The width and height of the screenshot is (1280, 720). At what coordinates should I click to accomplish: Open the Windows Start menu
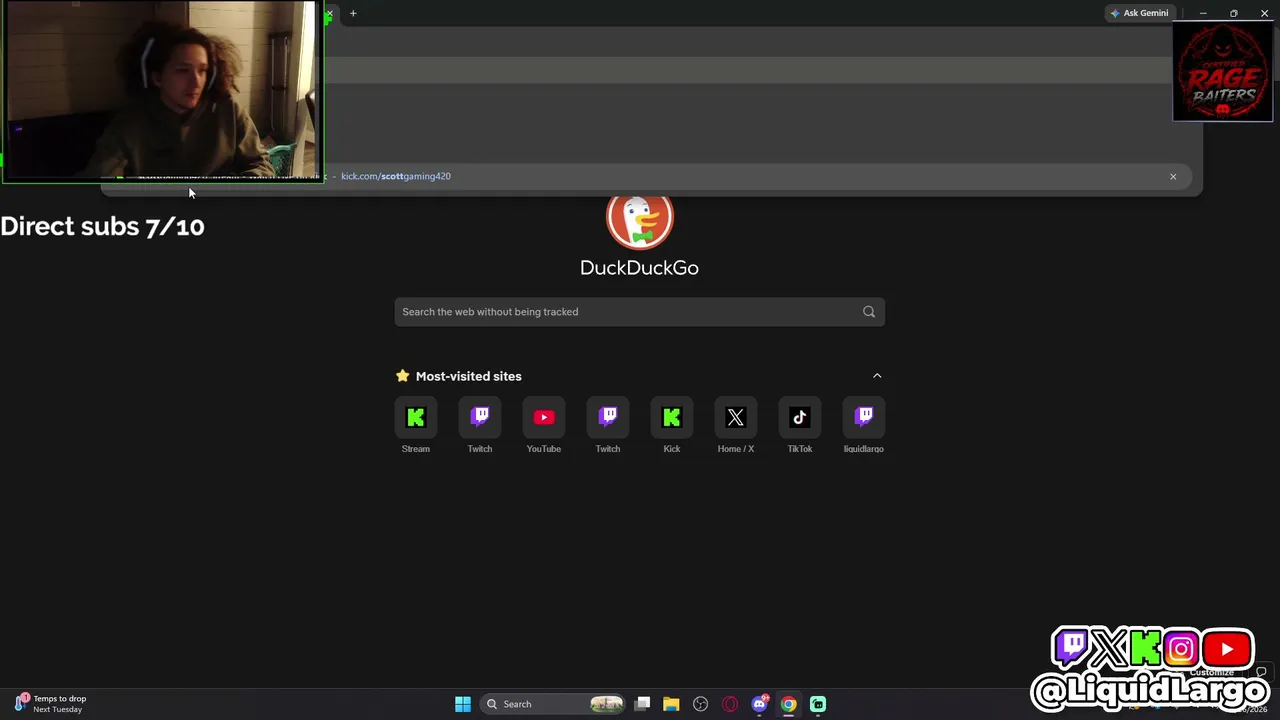tap(463, 704)
